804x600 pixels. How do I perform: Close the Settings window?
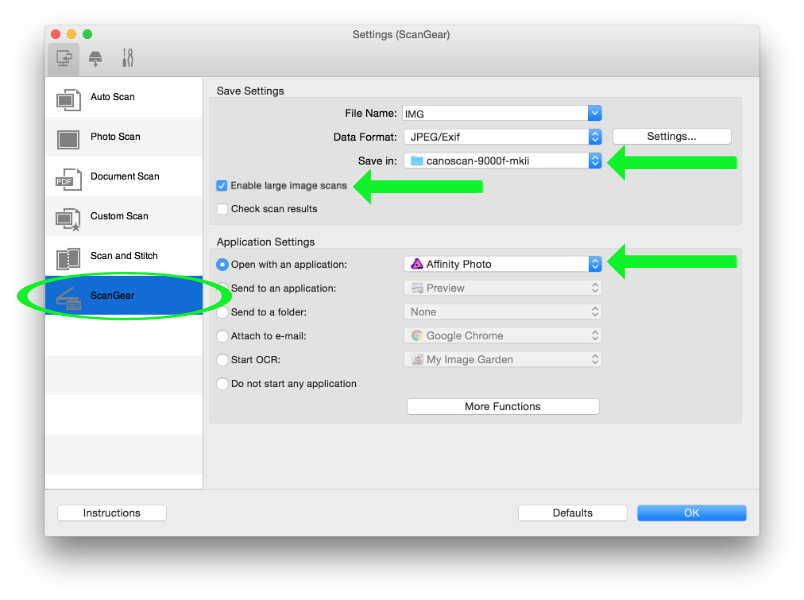56,34
